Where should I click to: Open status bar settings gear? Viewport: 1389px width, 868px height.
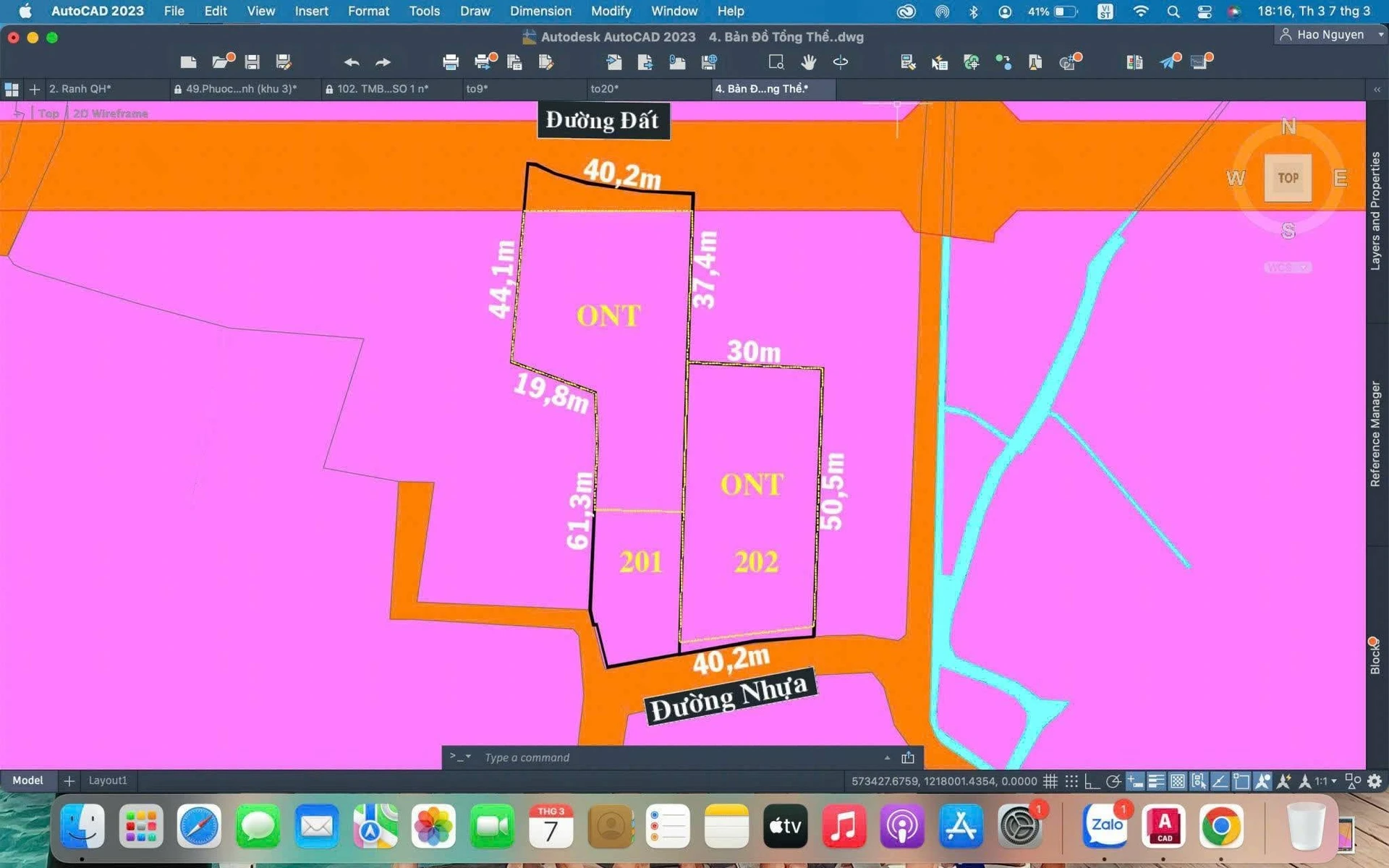[1375, 781]
